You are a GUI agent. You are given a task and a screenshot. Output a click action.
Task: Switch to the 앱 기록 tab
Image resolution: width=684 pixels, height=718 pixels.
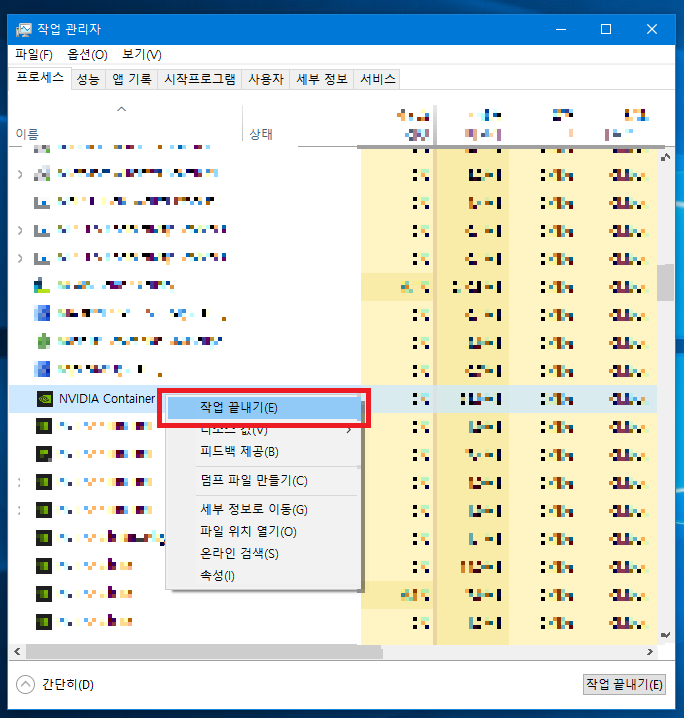pyautogui.click(x=132, y=79)
